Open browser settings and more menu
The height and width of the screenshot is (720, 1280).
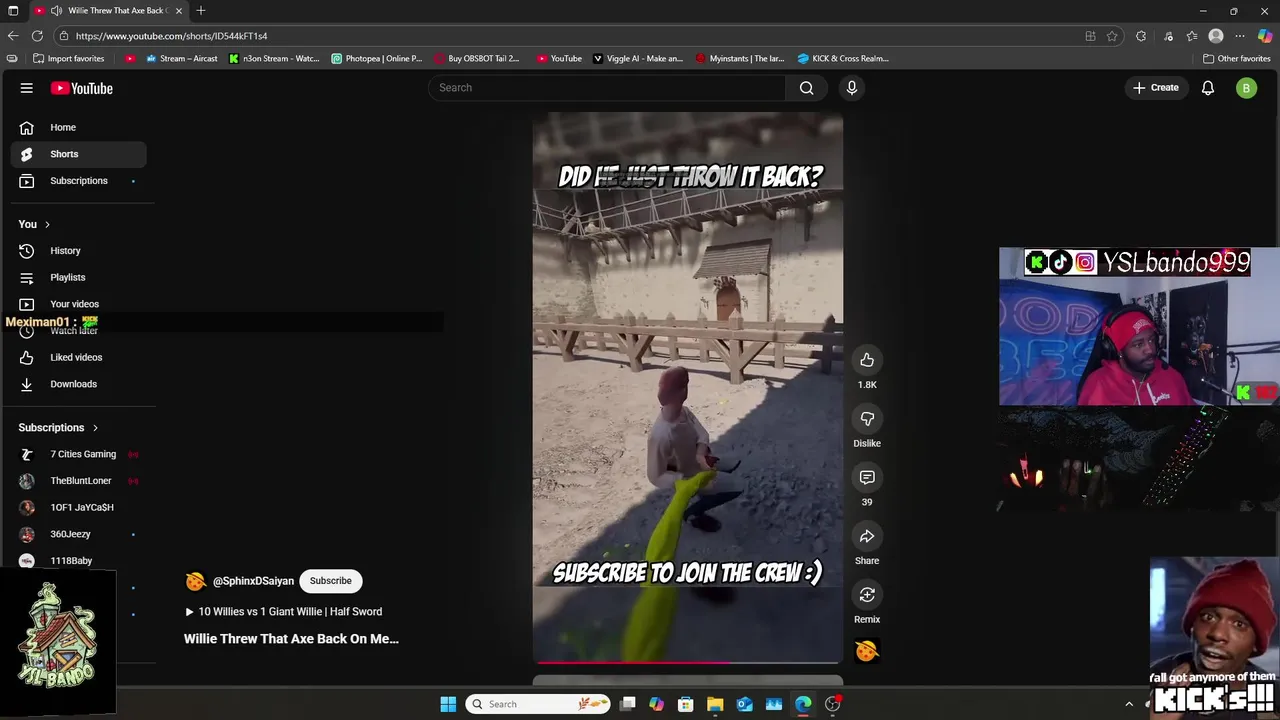pos(1240,36)
